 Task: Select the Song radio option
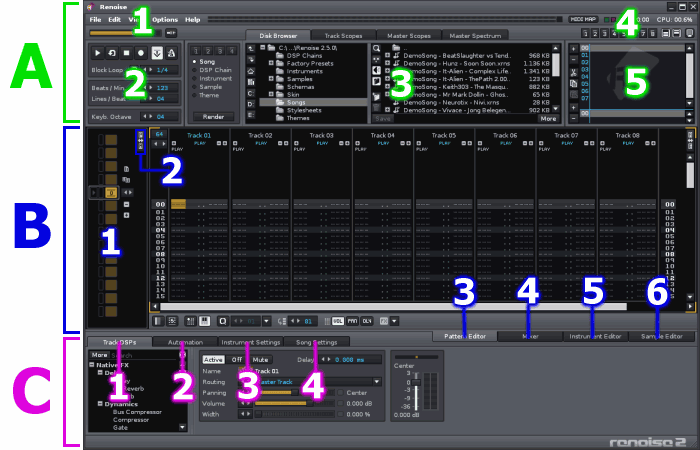tap(204, 62)
